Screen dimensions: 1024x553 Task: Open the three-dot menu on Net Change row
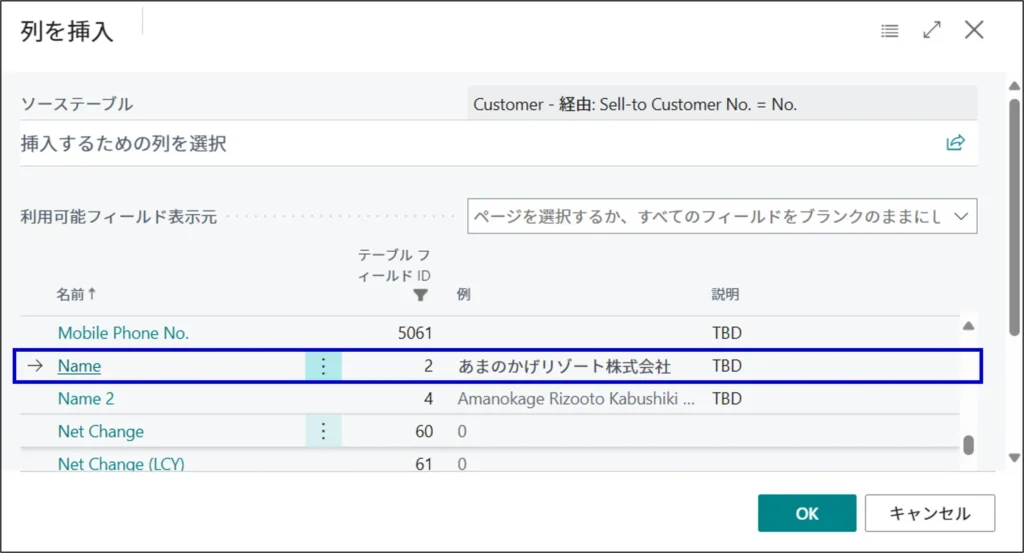tap(323, 431)
